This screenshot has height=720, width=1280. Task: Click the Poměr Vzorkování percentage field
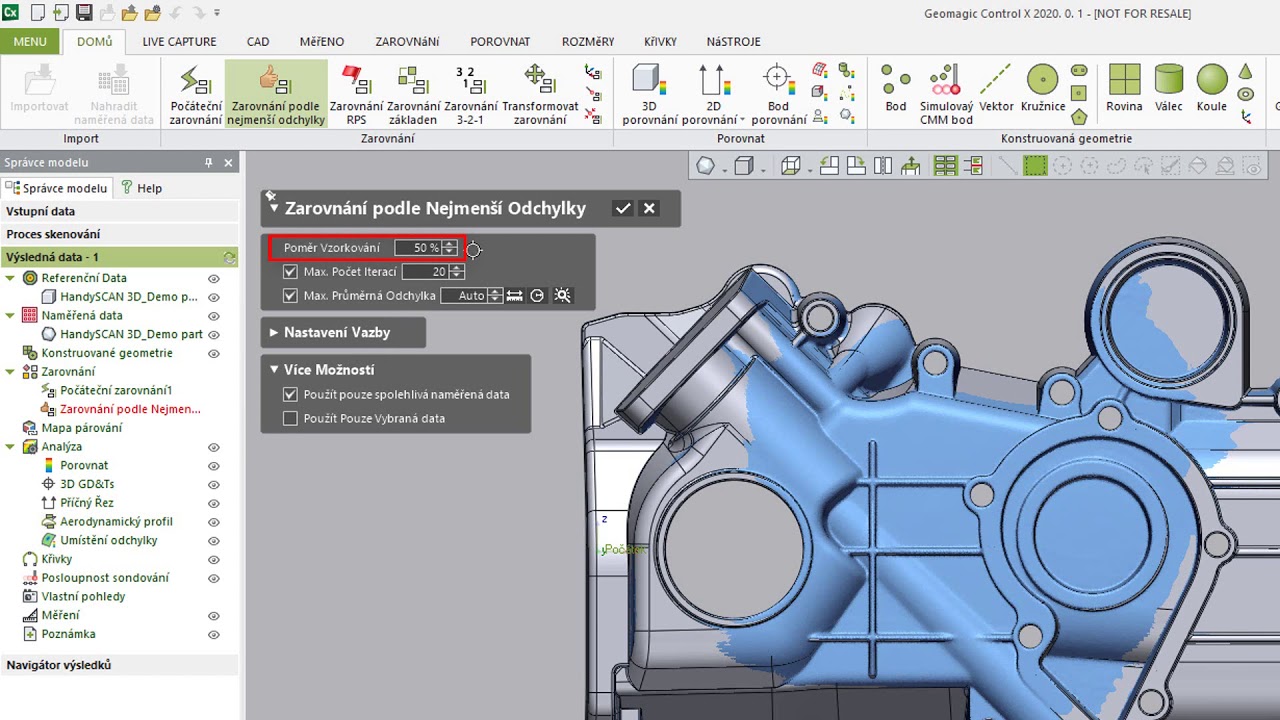(x=418, y=248)
